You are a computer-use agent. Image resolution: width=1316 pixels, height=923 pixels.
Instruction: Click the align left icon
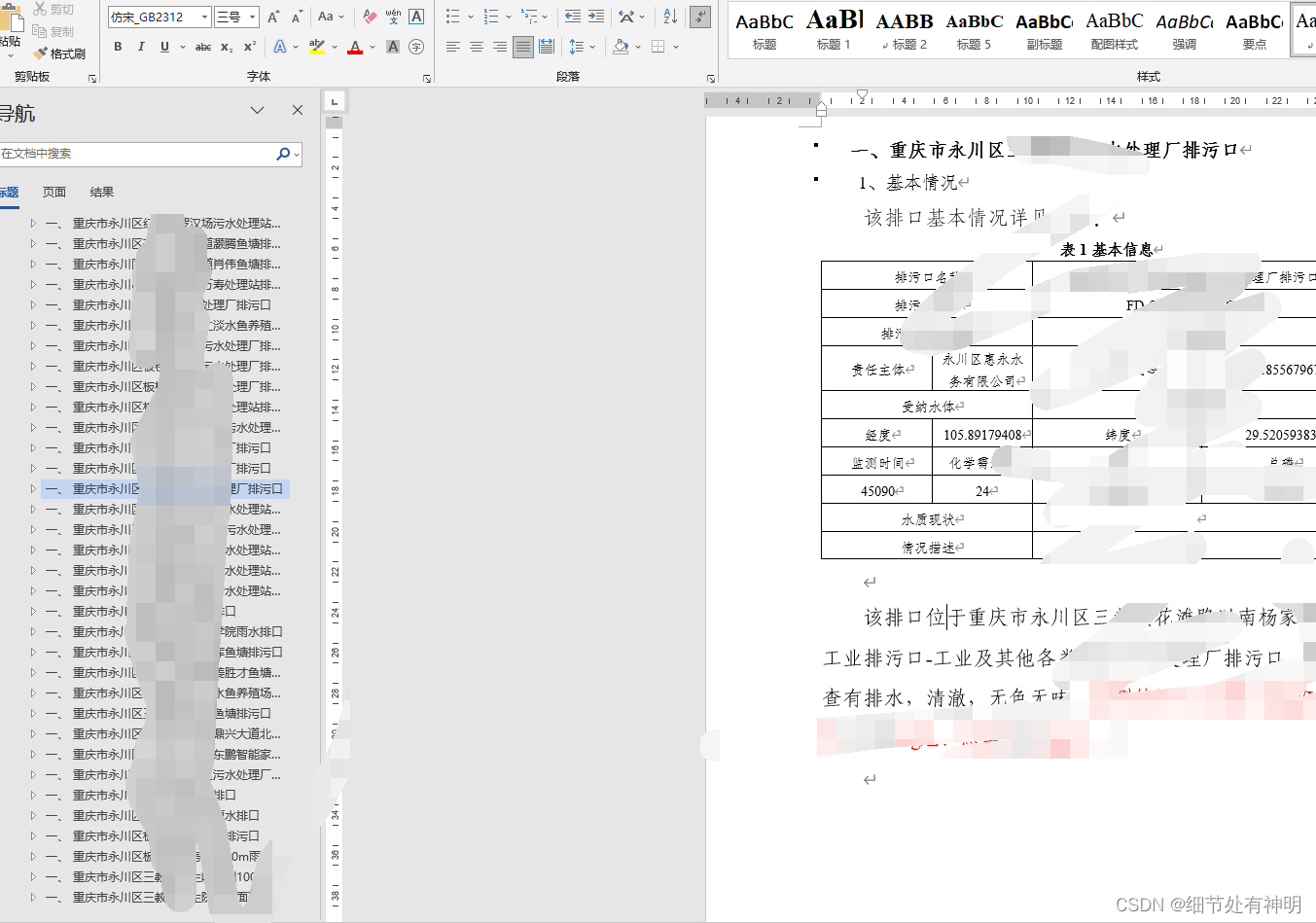coord(453,46)
